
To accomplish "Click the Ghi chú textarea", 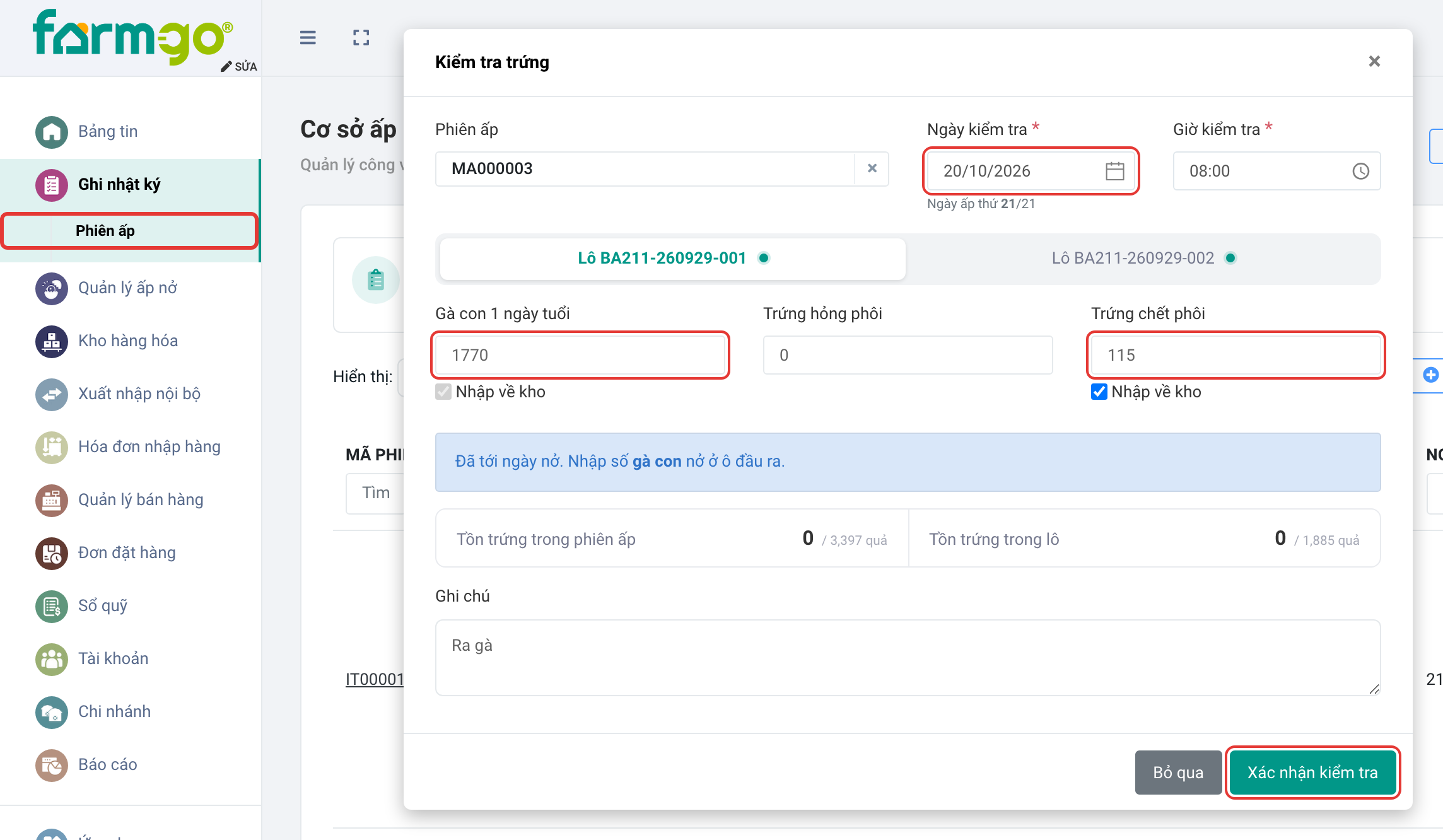I will (908, 658).
